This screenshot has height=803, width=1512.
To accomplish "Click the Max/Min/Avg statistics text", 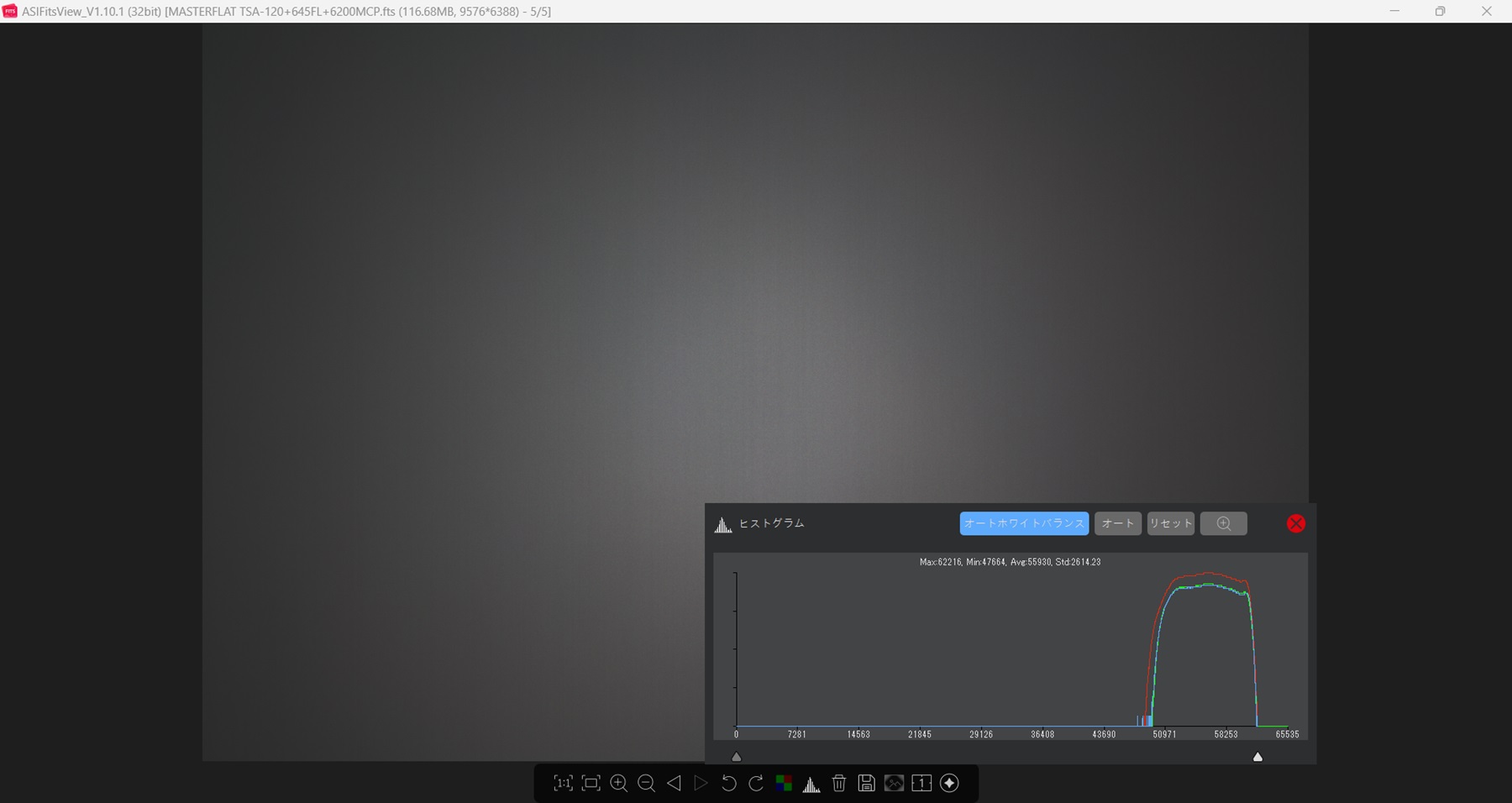I will (1010, 562).
